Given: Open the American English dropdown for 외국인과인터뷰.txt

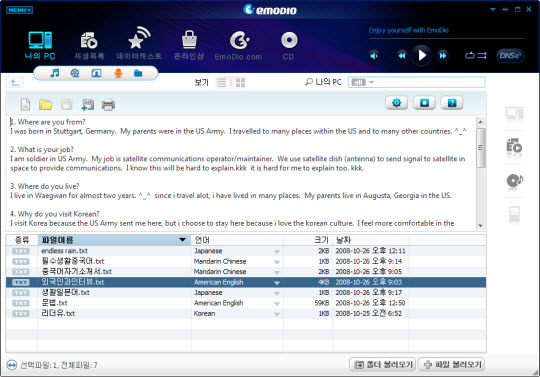Looking at the screenshot, I should click(x=277, y=283).
